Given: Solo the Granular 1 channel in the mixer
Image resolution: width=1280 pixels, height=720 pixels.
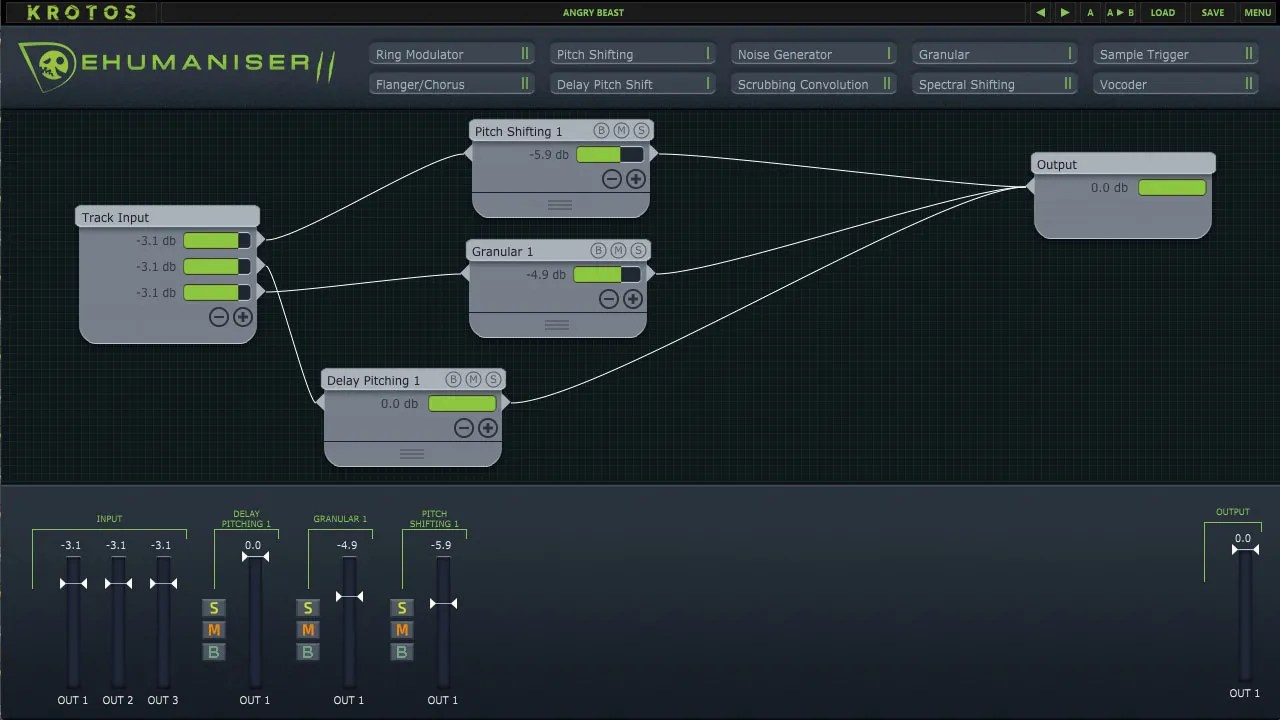Looking at the screenshot, I should point(308,607).
